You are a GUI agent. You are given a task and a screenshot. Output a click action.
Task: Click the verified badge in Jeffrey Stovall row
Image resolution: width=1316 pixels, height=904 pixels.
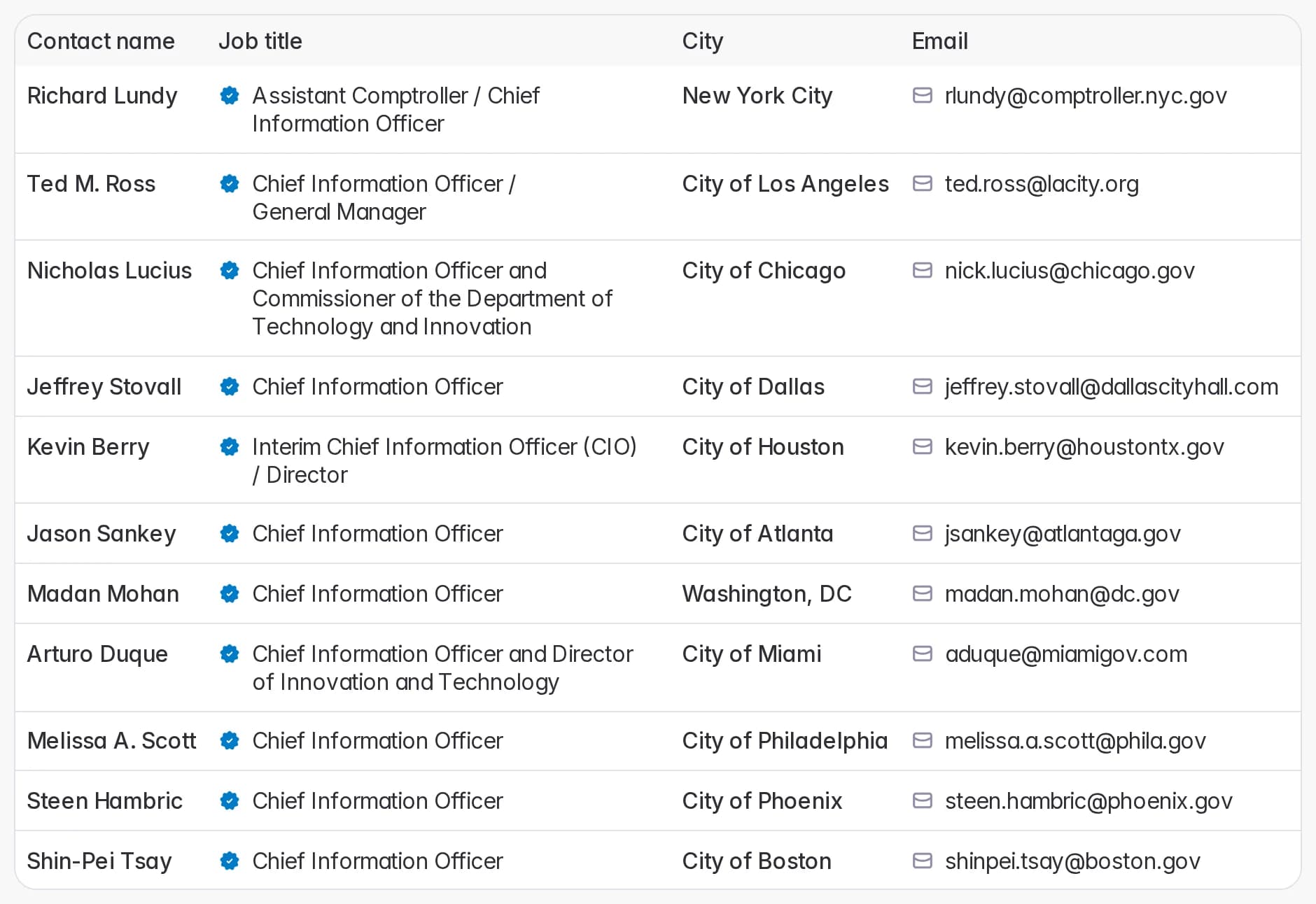pyautogui.click(x=230, y=386)
